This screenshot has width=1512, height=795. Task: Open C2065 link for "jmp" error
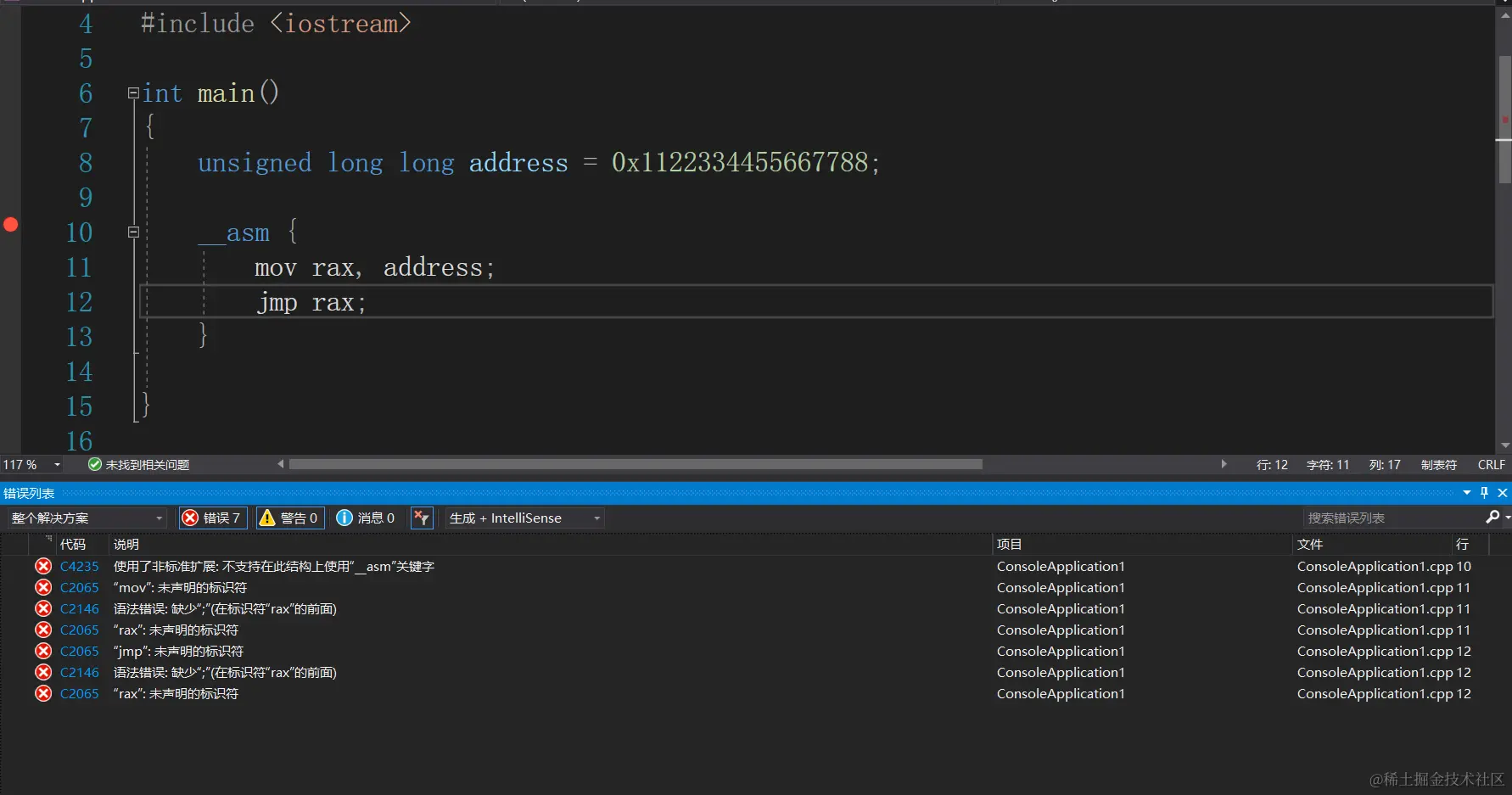(79, 651)
